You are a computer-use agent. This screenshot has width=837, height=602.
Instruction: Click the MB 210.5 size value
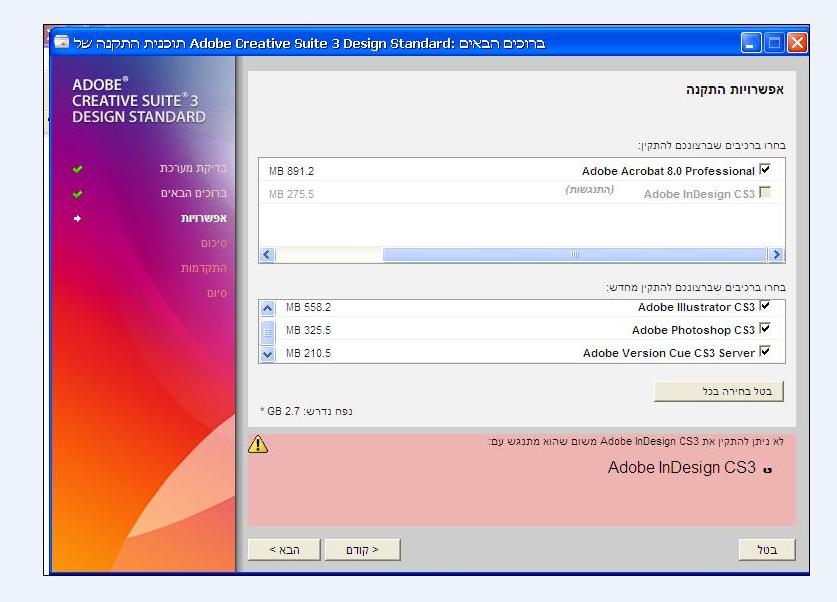coord(308,353)
